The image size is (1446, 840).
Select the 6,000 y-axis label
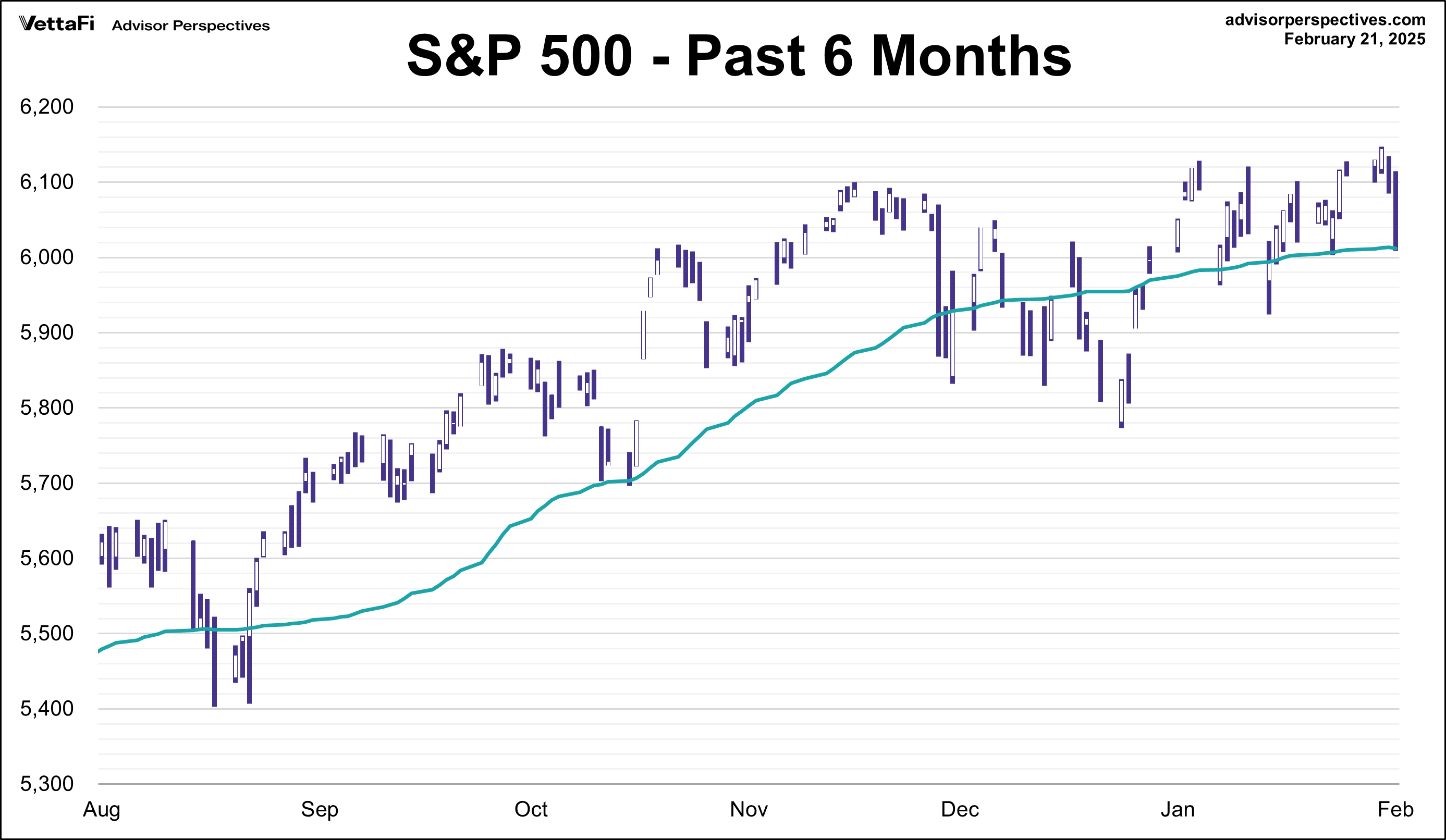[47, 257]
